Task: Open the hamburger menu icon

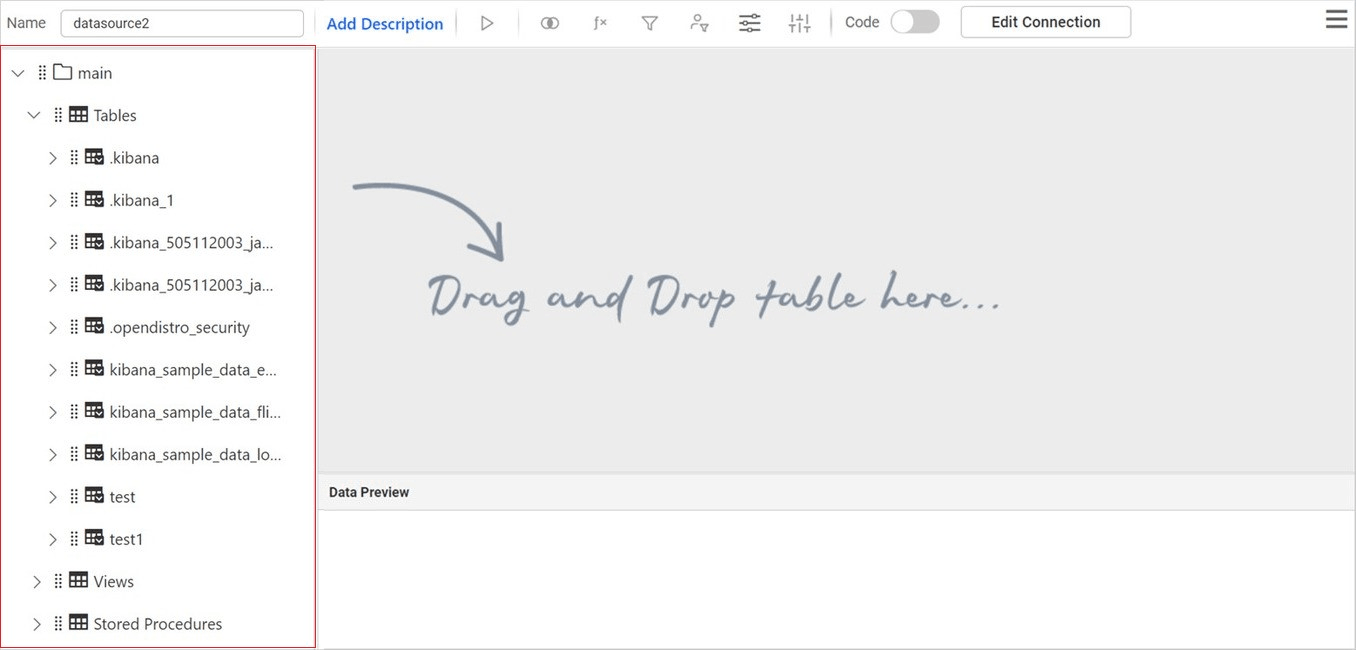Action: [x=1337, y=19]
